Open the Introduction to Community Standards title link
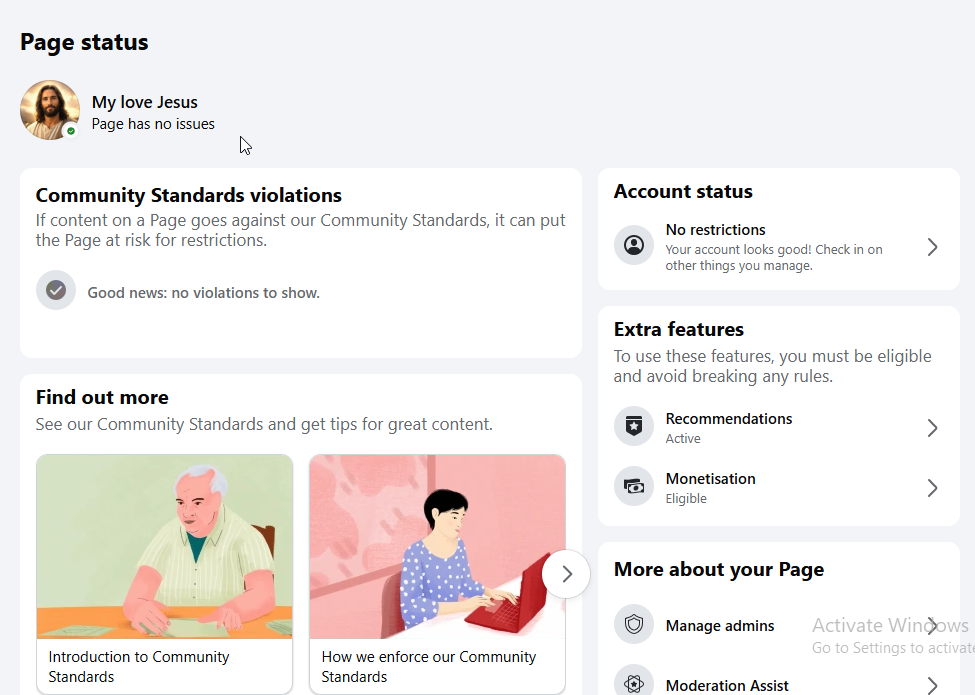The height and width of the screenshot is (695, 975). point(139,666)
